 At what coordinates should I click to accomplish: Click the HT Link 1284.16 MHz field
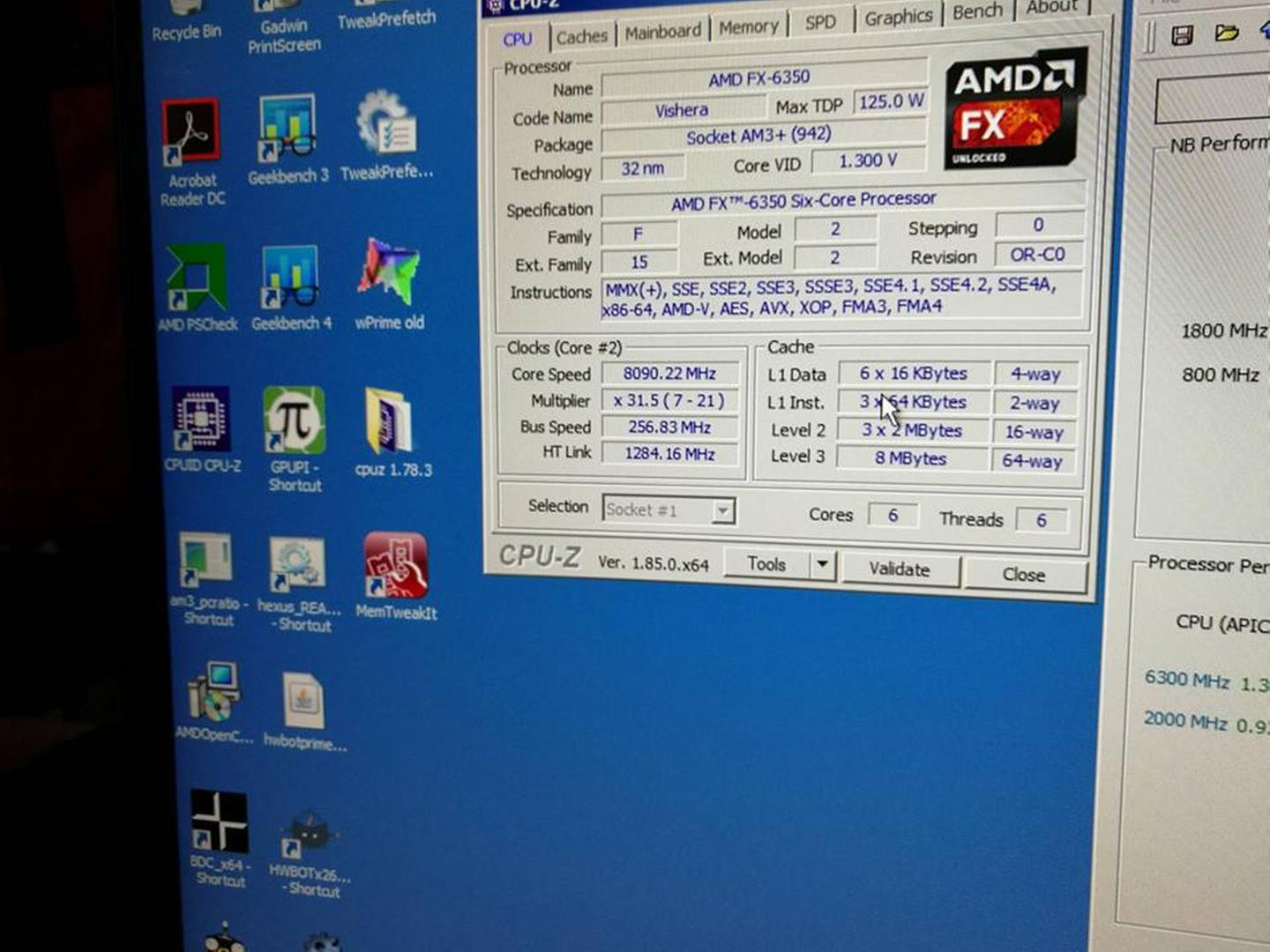[x=669, y=453]
